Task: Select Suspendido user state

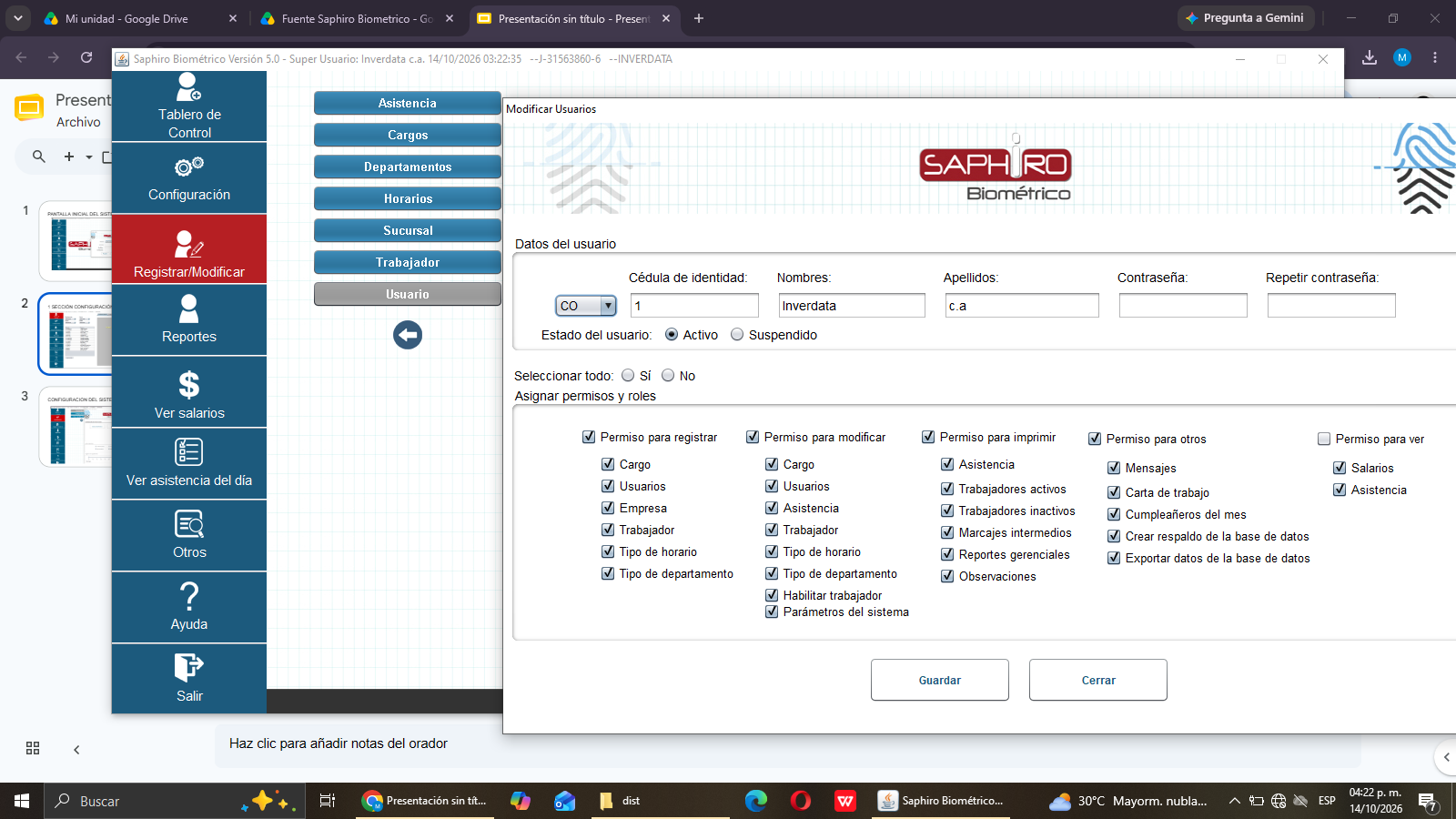Action: [x=737, y=335]
